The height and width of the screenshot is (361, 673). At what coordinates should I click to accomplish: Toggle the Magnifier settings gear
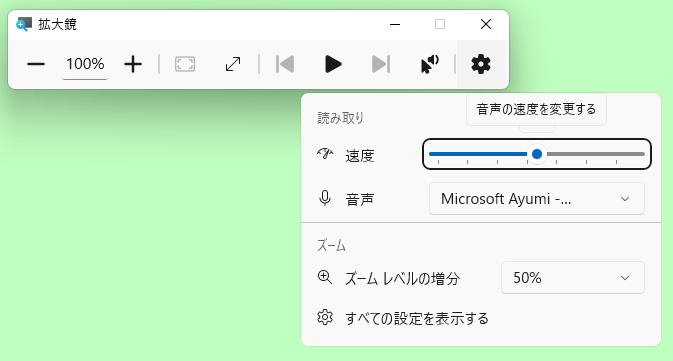point(481,64)
